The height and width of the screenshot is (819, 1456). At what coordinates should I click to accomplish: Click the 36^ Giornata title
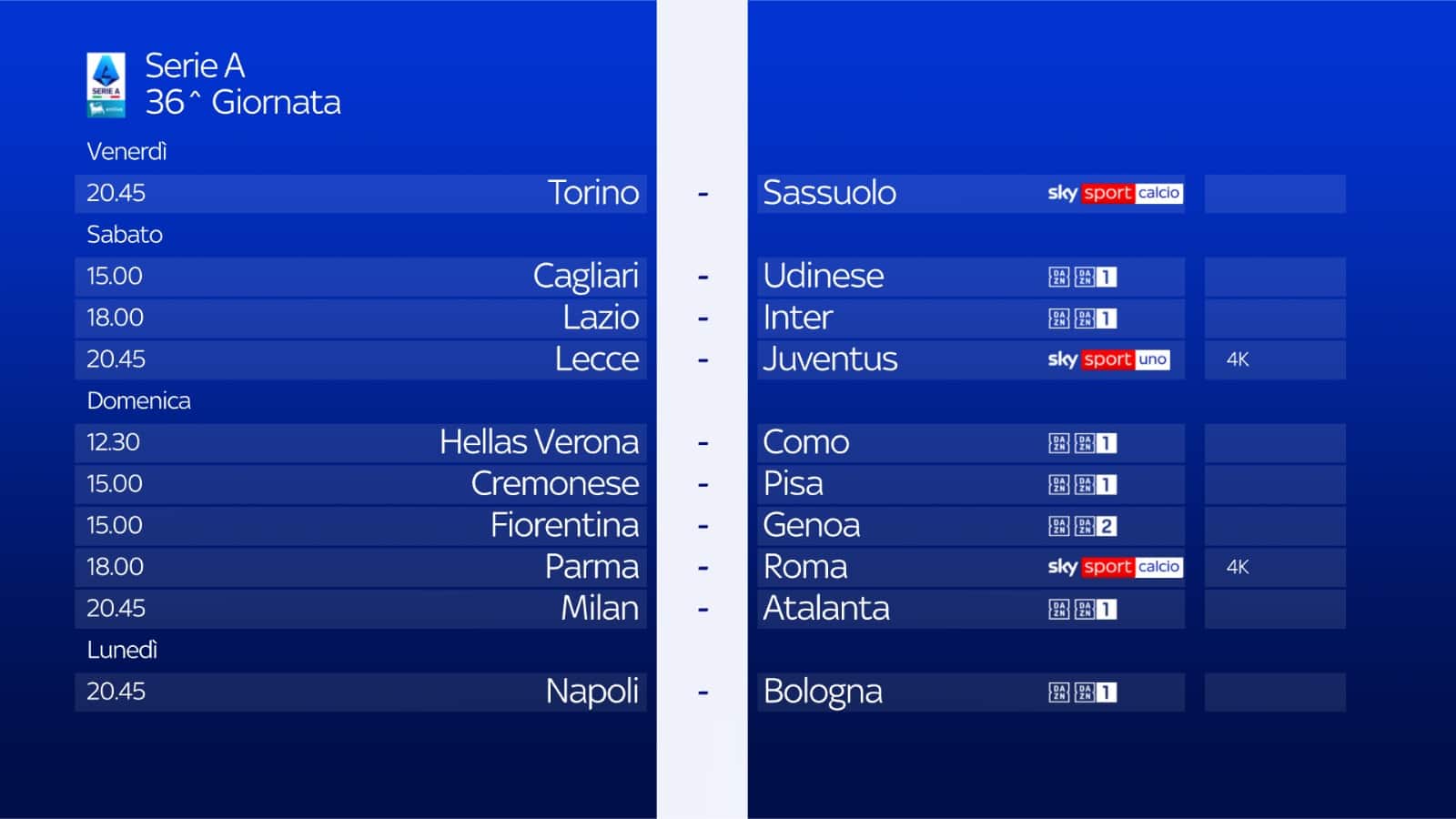click(243, 102)
